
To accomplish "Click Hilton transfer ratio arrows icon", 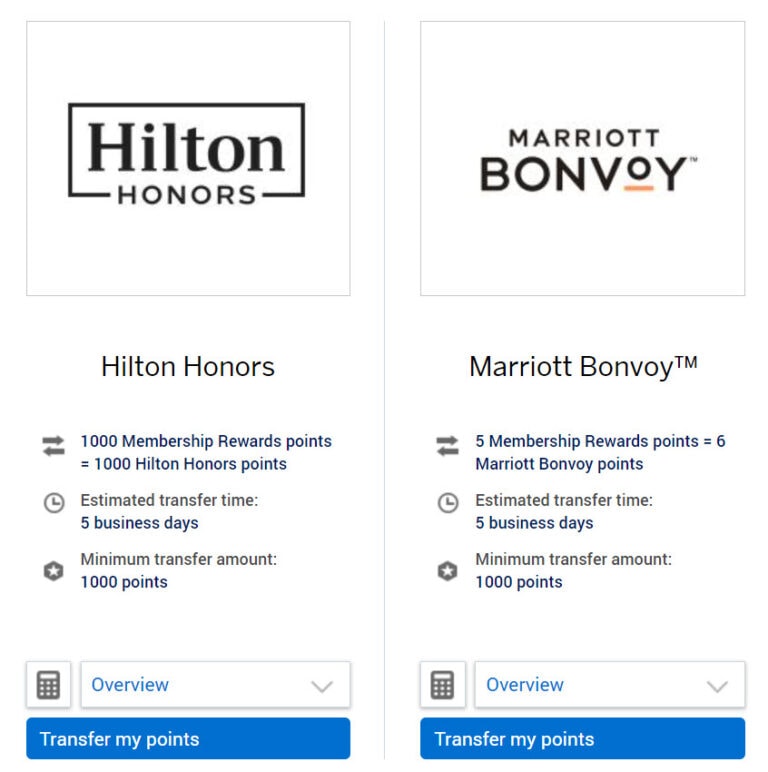I will point(53,447).
